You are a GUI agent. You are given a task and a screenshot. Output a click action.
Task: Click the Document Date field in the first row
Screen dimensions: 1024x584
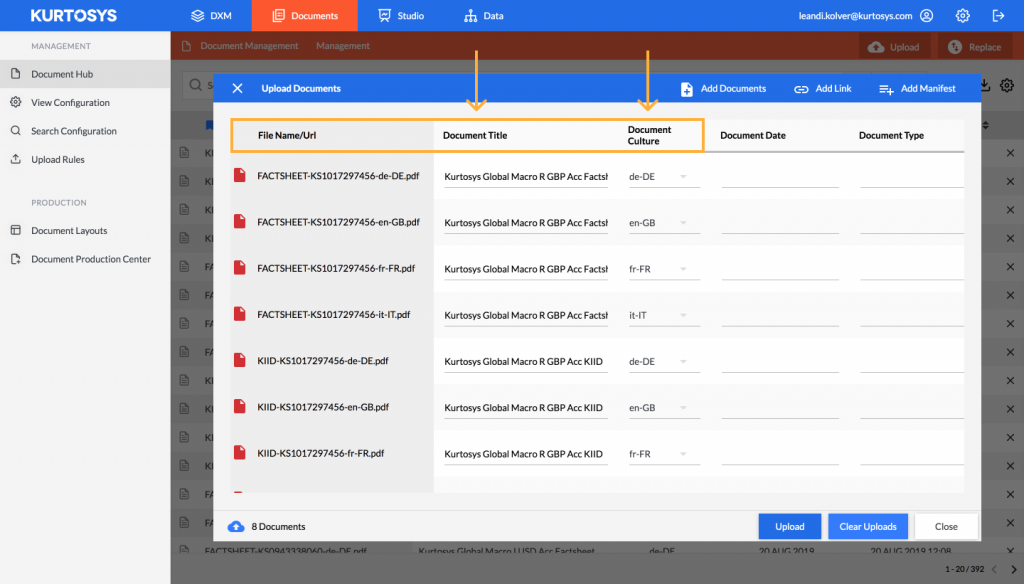pyautogui.click(x=780, y=177)
